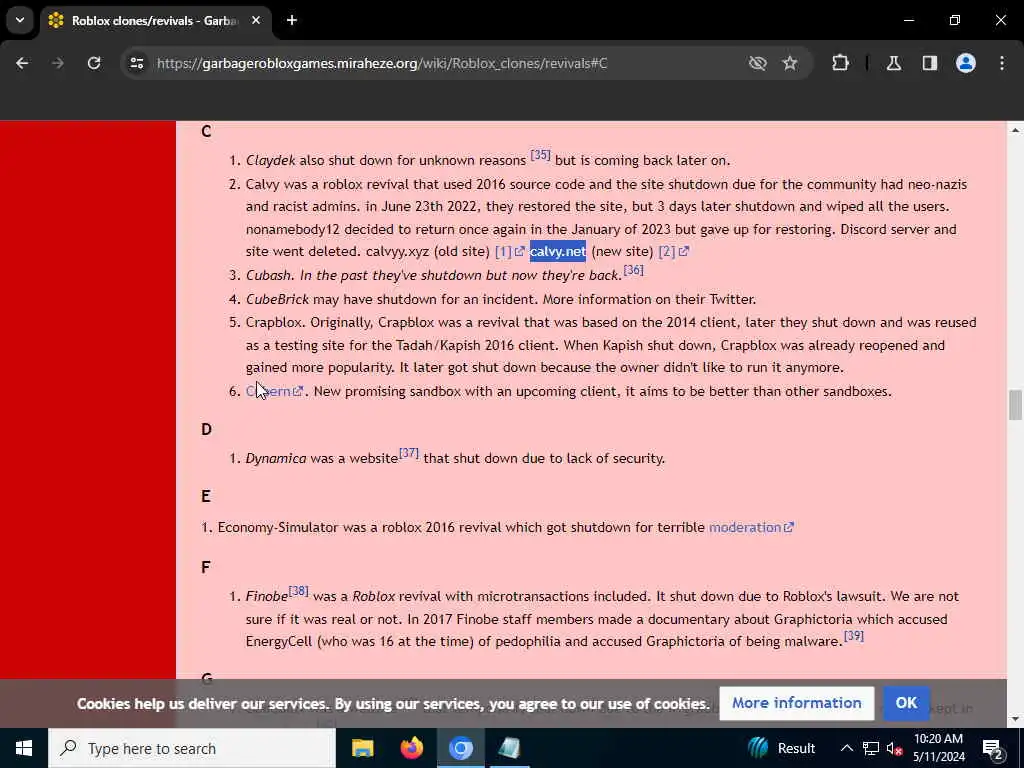The image size is (1024, 768).
Task: Open File Explorer from the taskbar
Action: pos(362,748)
